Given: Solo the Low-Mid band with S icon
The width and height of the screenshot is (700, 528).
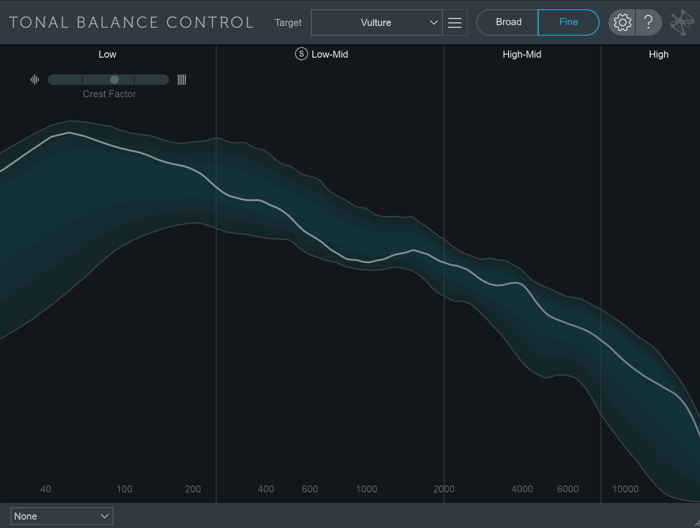Looking at the screenshot, I should tap(301, 54).
